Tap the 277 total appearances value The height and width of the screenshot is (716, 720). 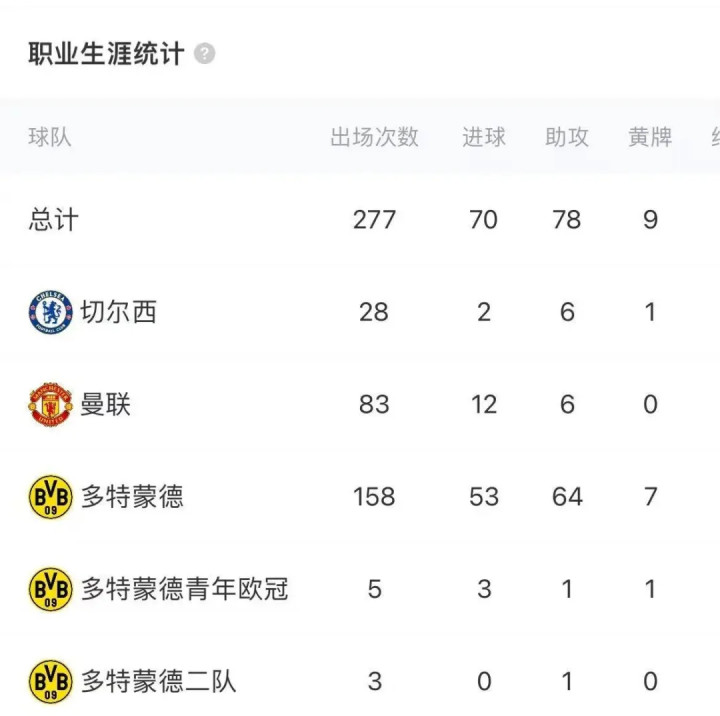point(374,220)
